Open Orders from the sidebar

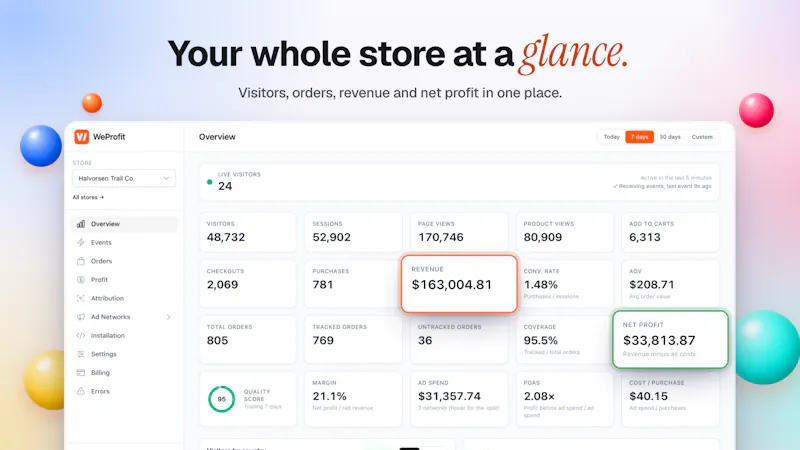point(124,261)
